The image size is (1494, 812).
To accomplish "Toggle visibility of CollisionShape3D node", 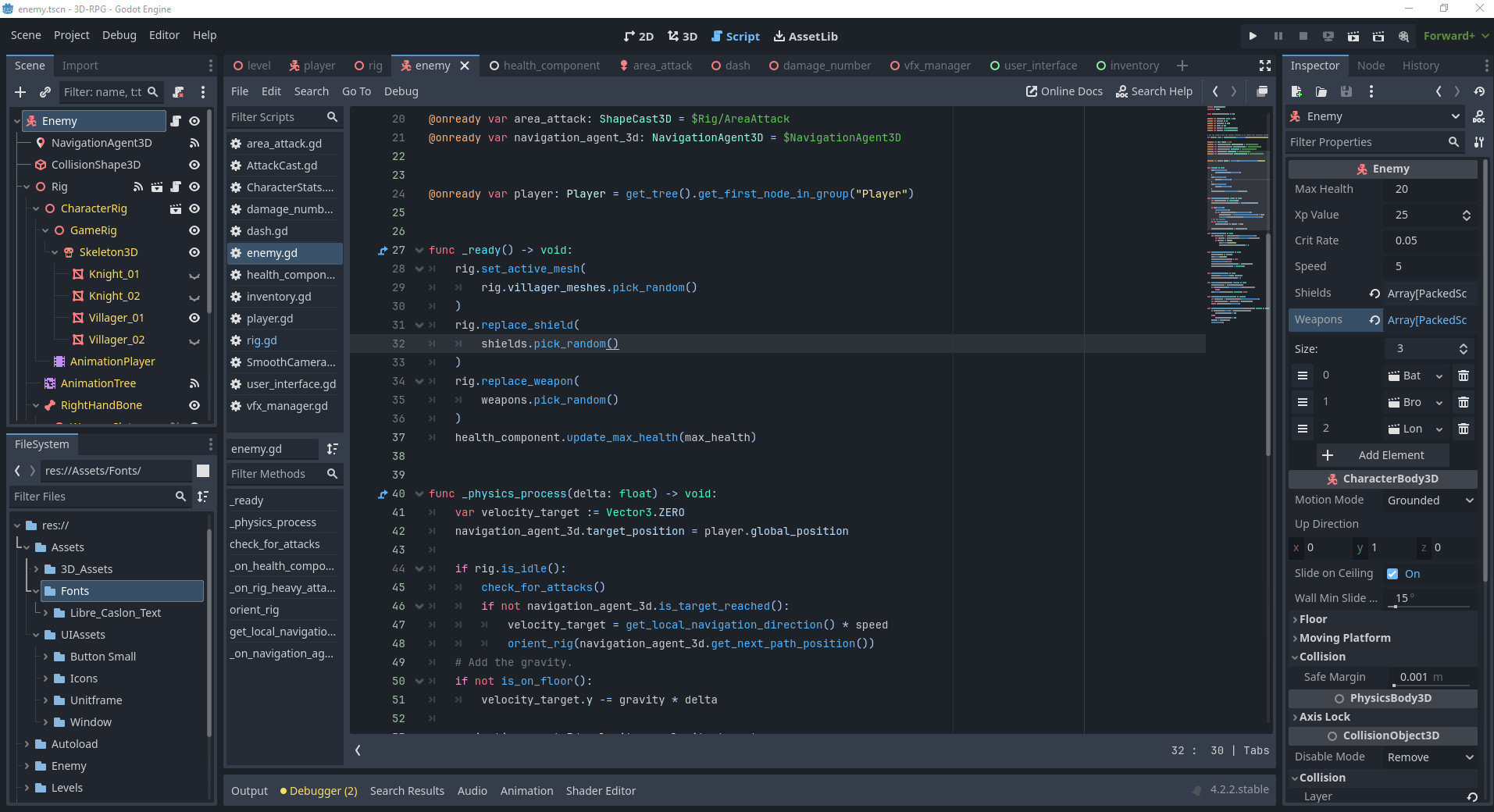I will pyautogui.click(x=194, y=165).
